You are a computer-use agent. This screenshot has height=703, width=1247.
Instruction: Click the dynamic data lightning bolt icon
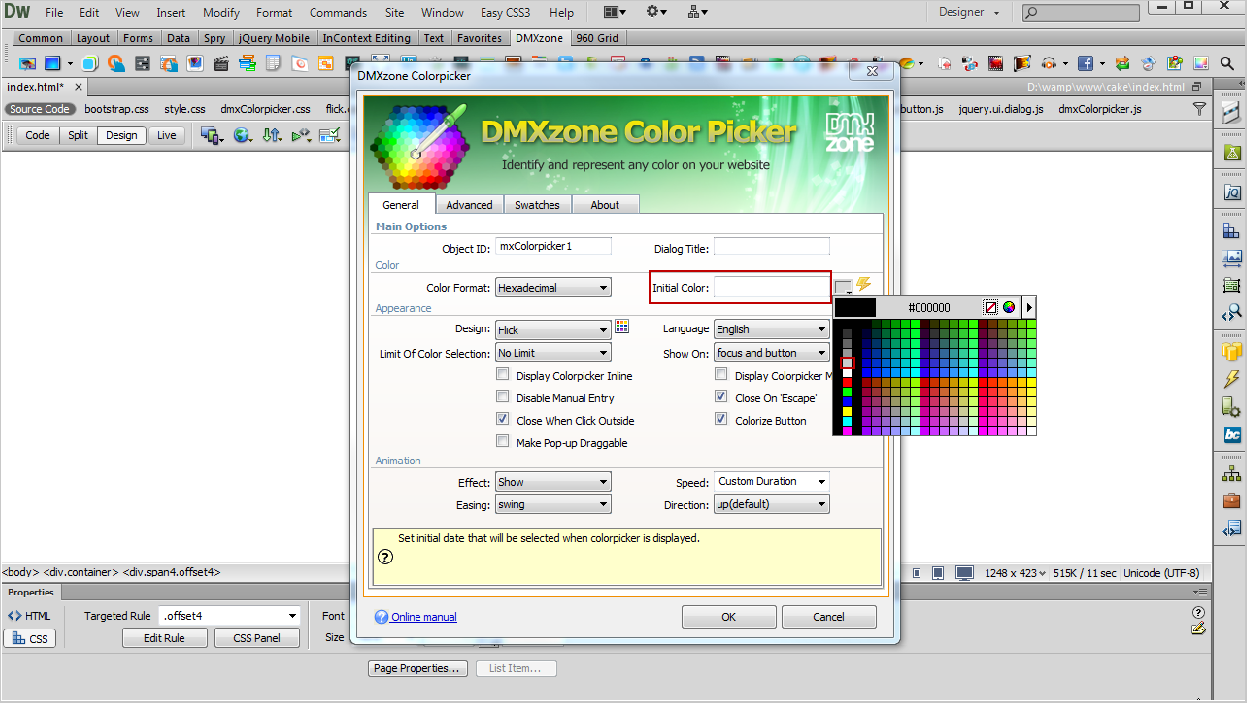tap(864, 285)
